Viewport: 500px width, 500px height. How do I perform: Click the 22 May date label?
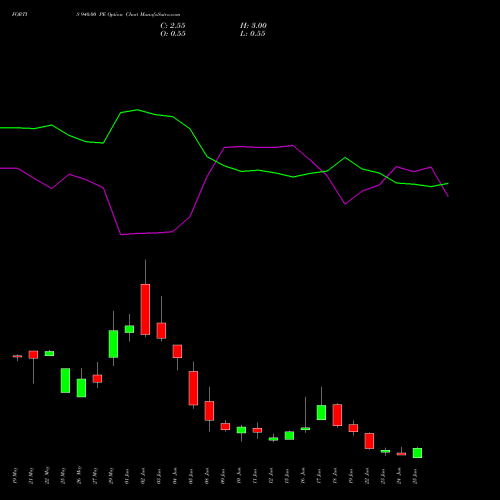point(47,476)
